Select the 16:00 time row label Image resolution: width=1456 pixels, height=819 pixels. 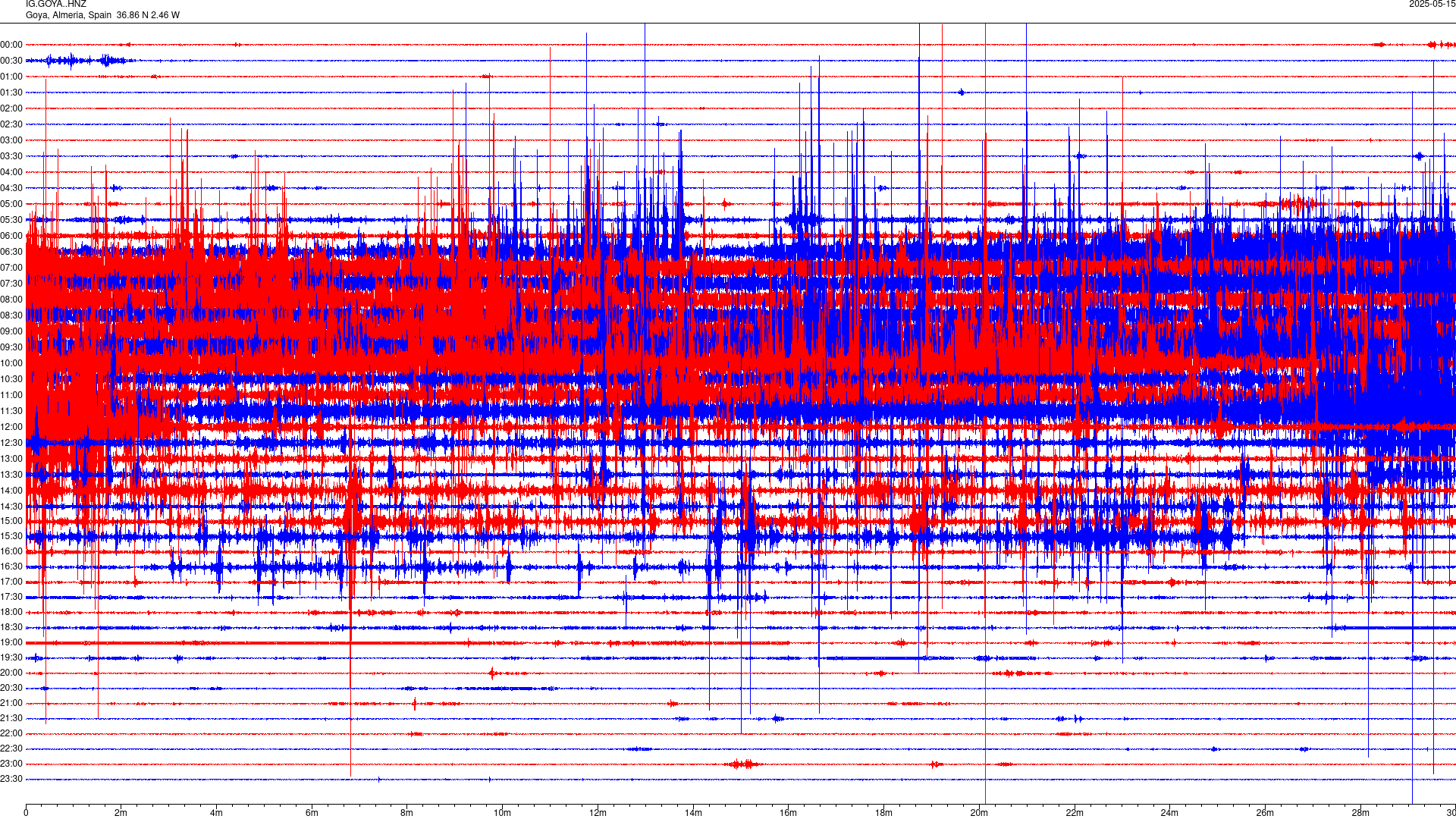click(11, 551)
